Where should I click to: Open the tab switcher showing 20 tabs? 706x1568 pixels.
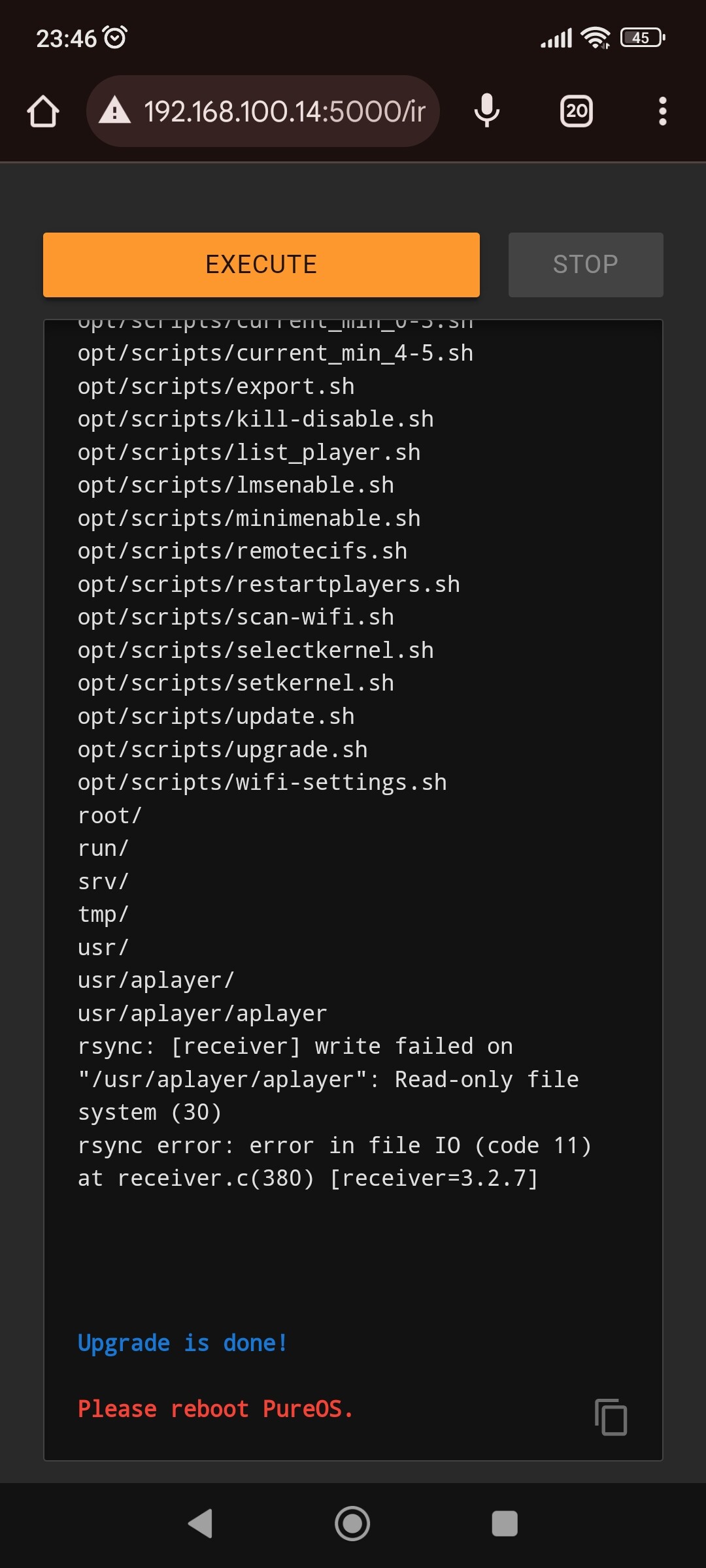tap(577, 111)
